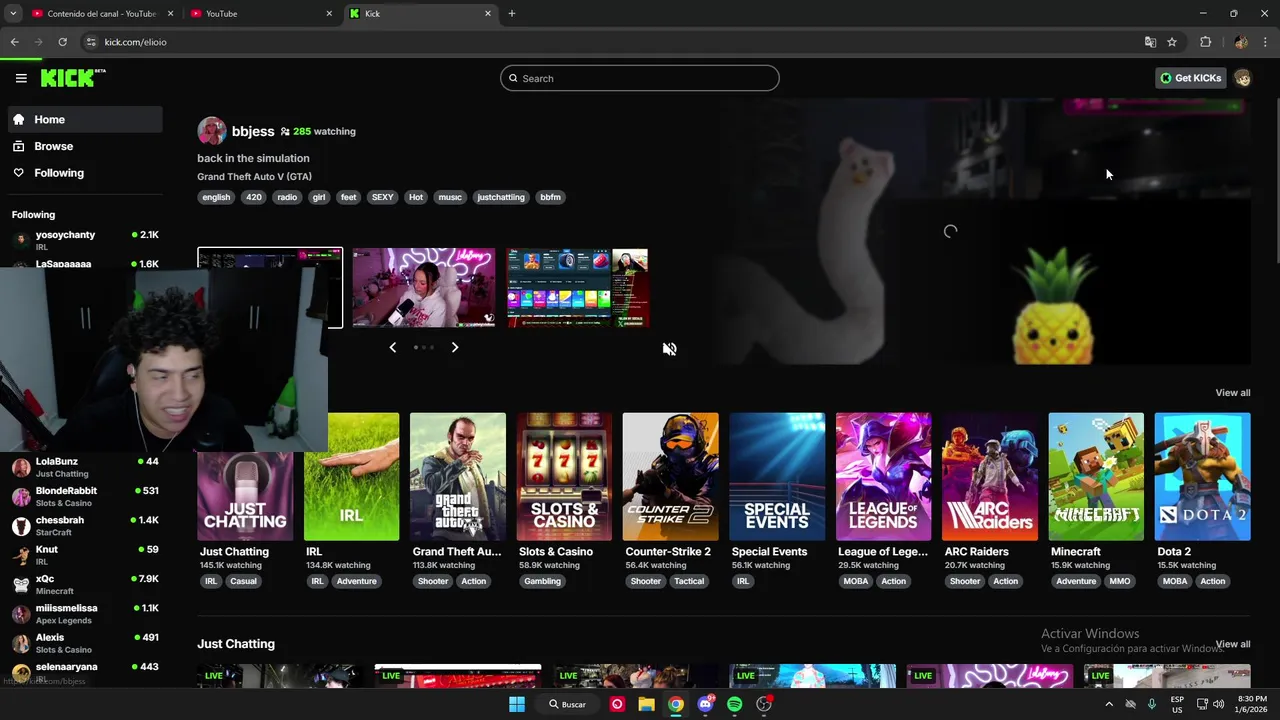Open Browse in sidebar
The height and width of the screenshot is (720, 1280).
click(x=84, y=146)
